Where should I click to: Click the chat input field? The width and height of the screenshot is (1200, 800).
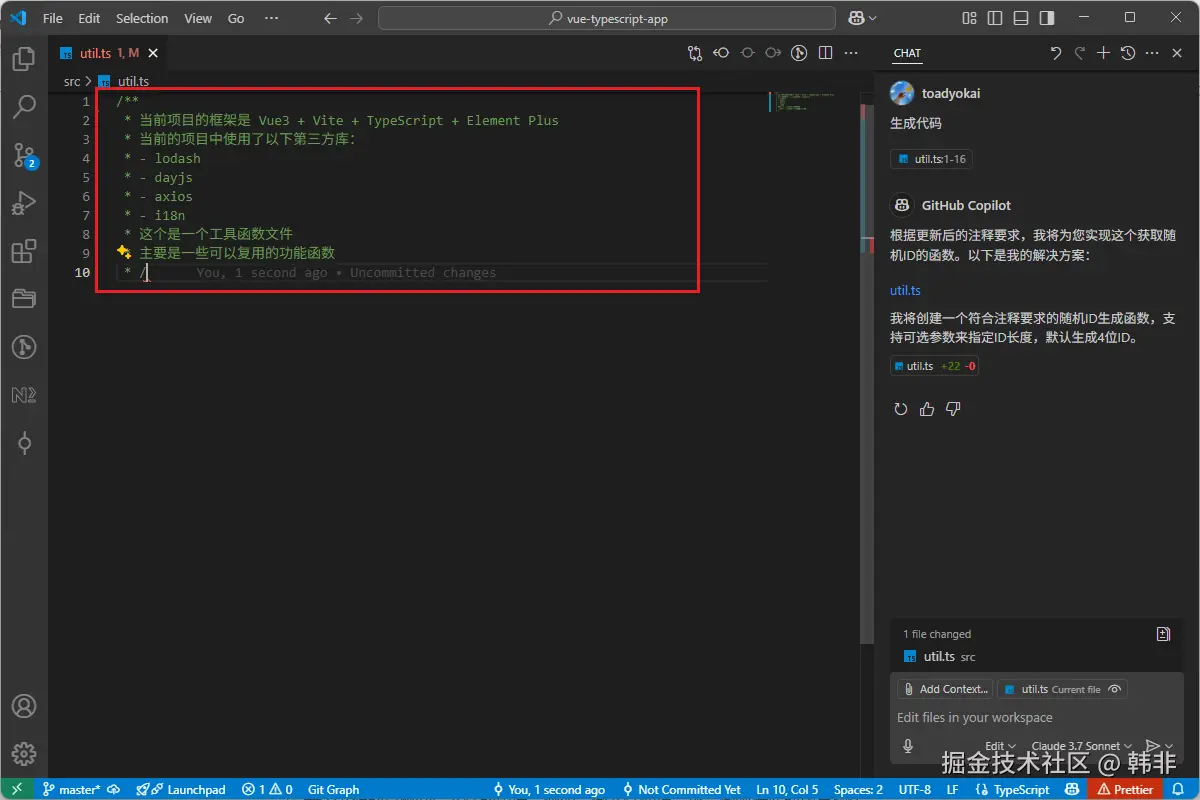click(1036, 717)
